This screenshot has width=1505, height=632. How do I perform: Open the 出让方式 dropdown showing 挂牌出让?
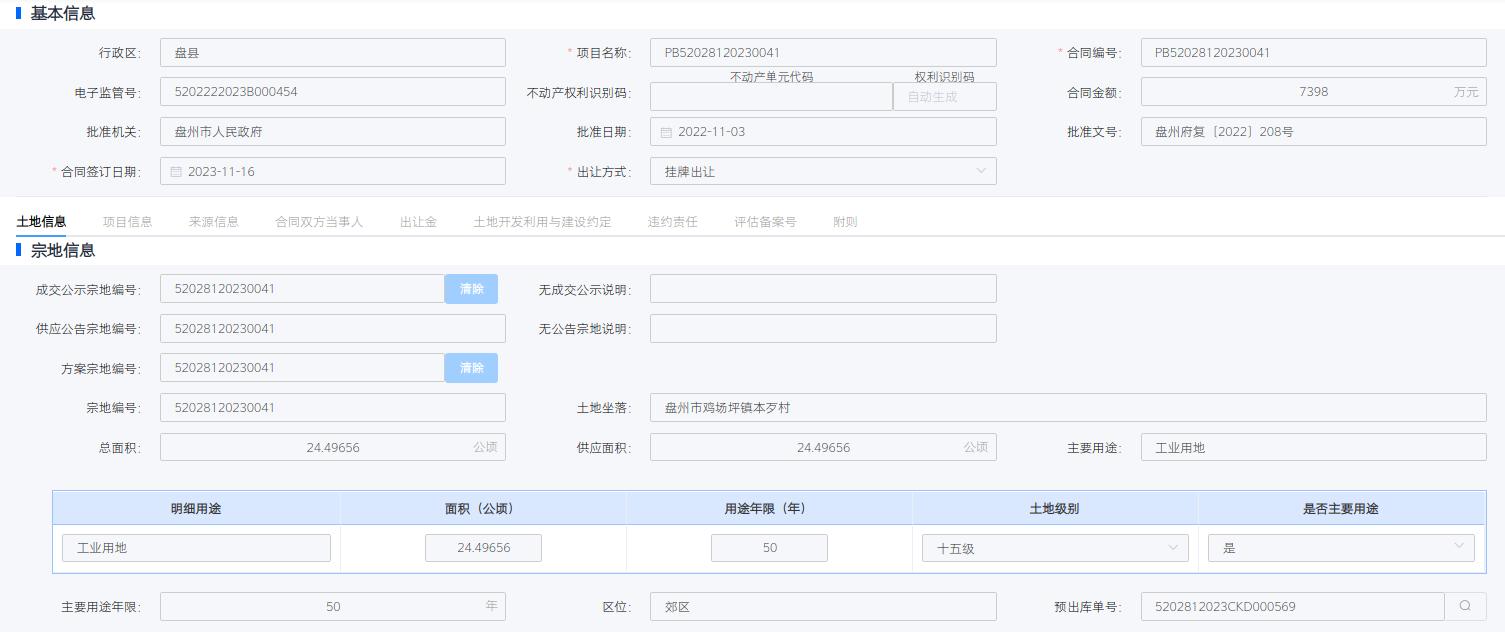tap(822, 171)
